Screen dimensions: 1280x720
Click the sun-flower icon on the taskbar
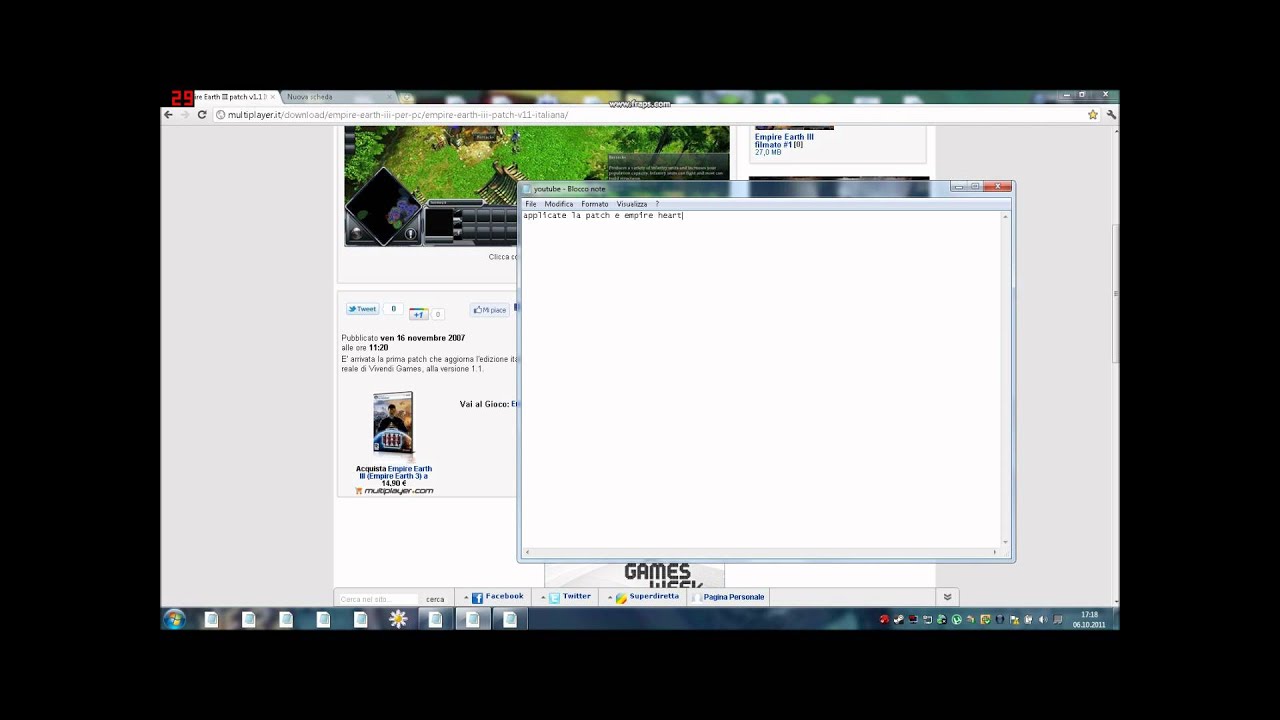pos(398,620)
